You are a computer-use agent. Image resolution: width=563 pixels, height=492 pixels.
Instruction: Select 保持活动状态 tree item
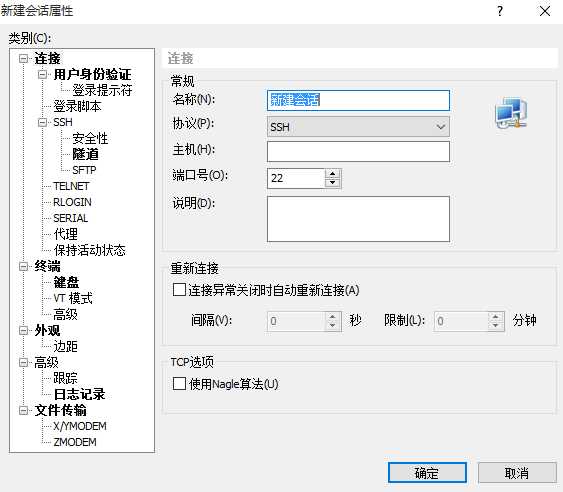(x=89, y=250)
